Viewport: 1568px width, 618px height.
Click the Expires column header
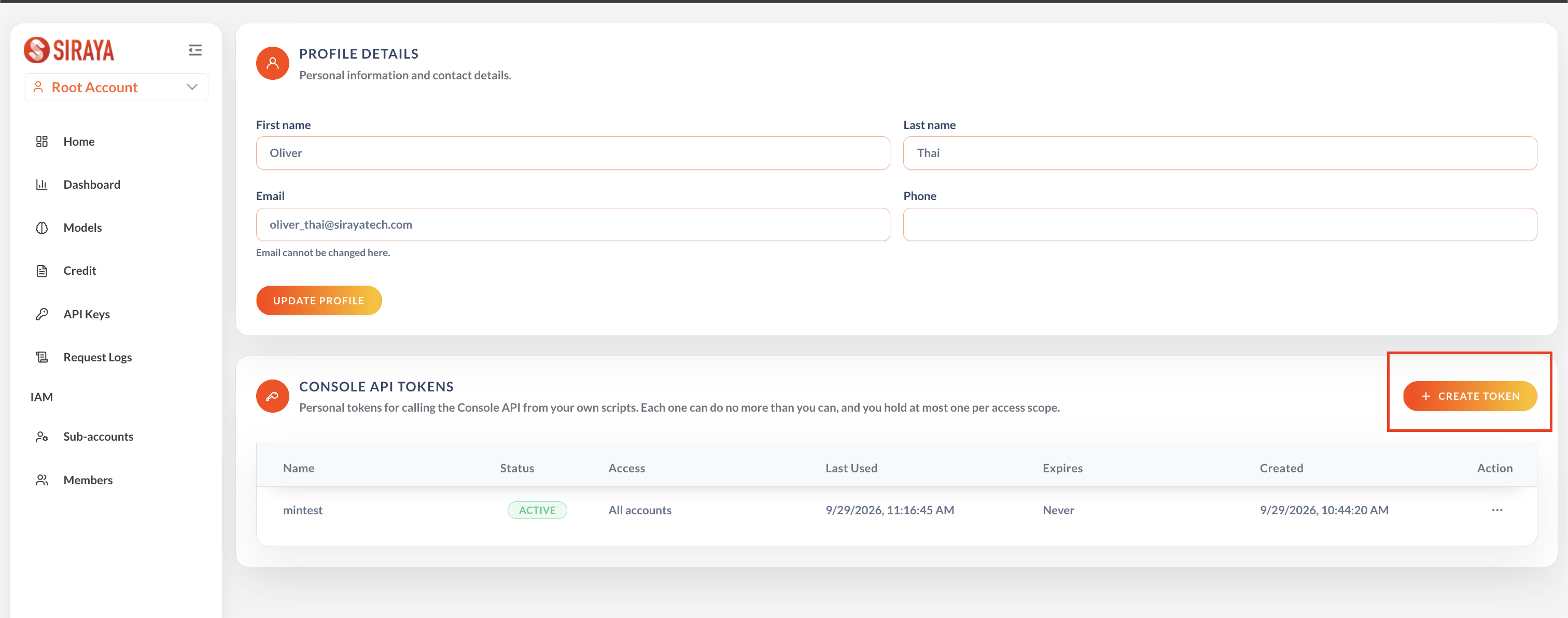(x=1062, y=468)
